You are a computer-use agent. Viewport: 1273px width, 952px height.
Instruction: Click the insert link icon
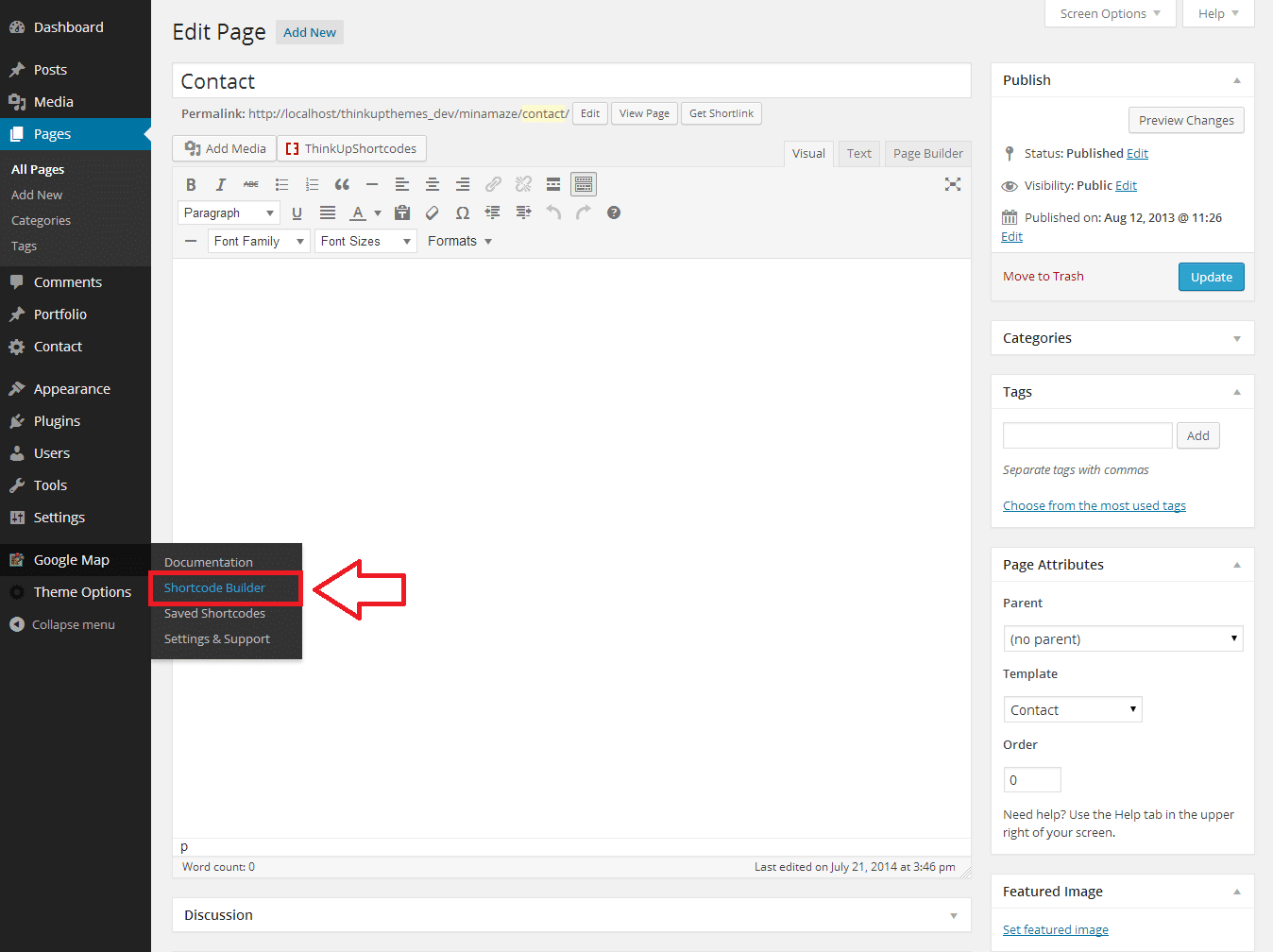pos(493,185)
